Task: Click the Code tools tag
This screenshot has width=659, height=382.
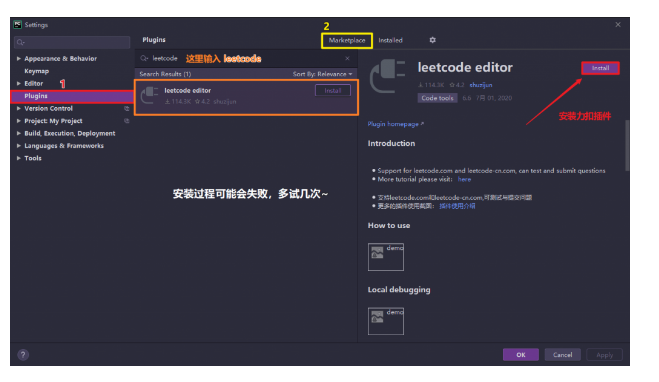Action: click(x=438, y=98)
